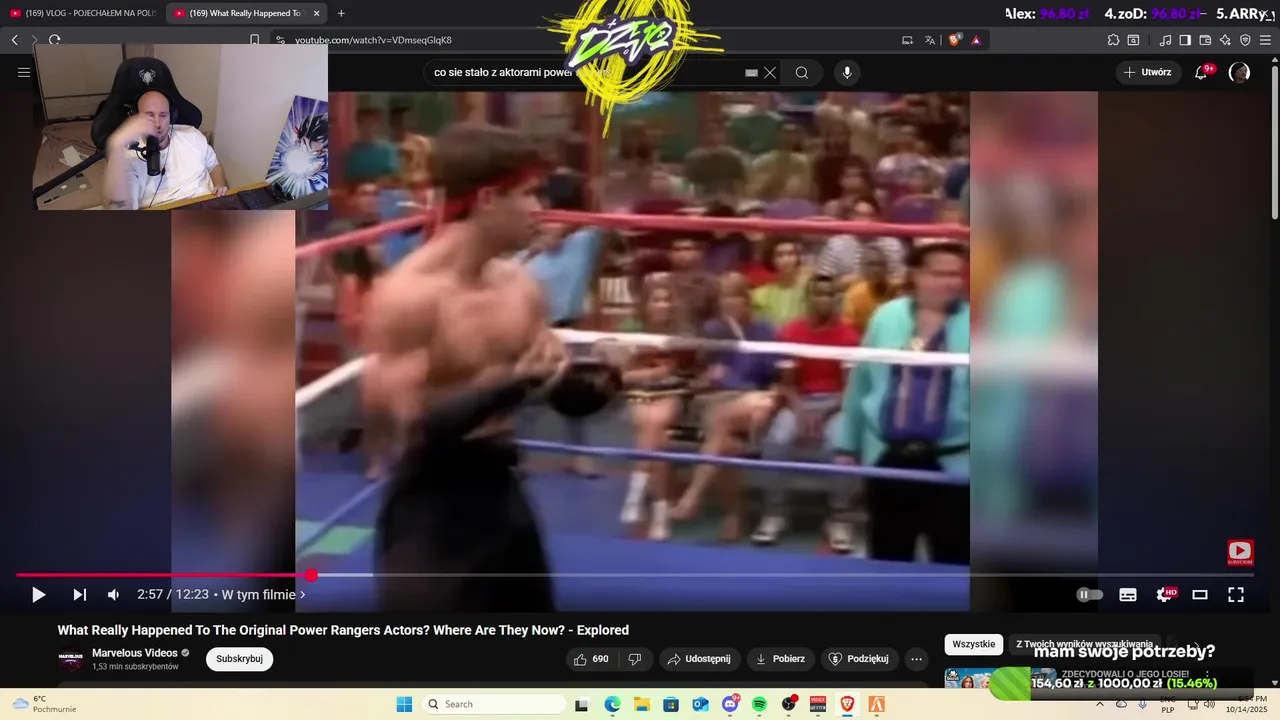Open the Windows Start menu
This screenshot has width=1280, height=720.
click(404, 704)
